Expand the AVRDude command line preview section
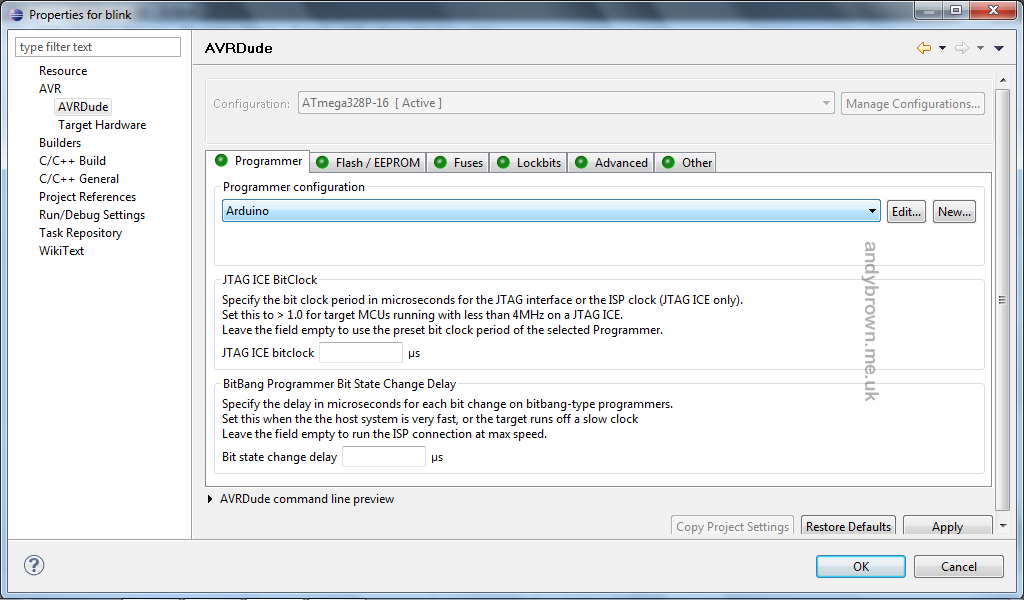The width and height of the screenshot is (1024, 600). click(x=210, y=498)
